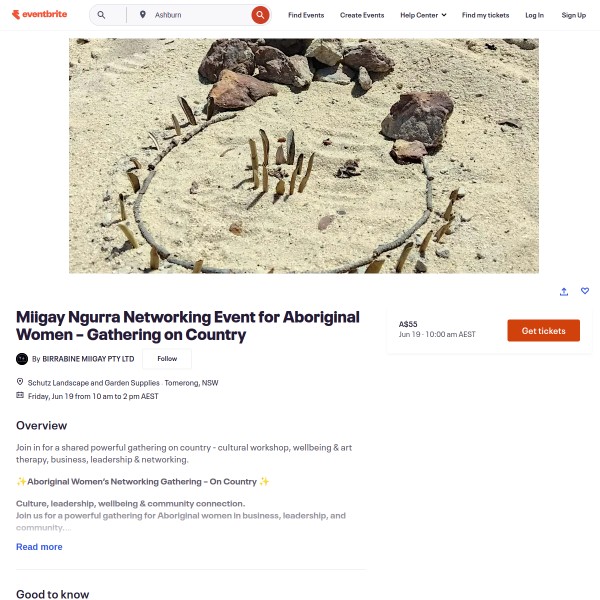
Task: Open Find my tickets
Action: click(x=485, y=15)
